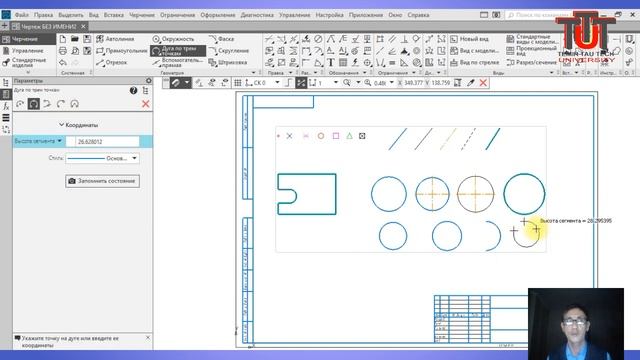Collapse the Координаты section
The width and height of the screenshot is (640, 360).
click(78, 125)
